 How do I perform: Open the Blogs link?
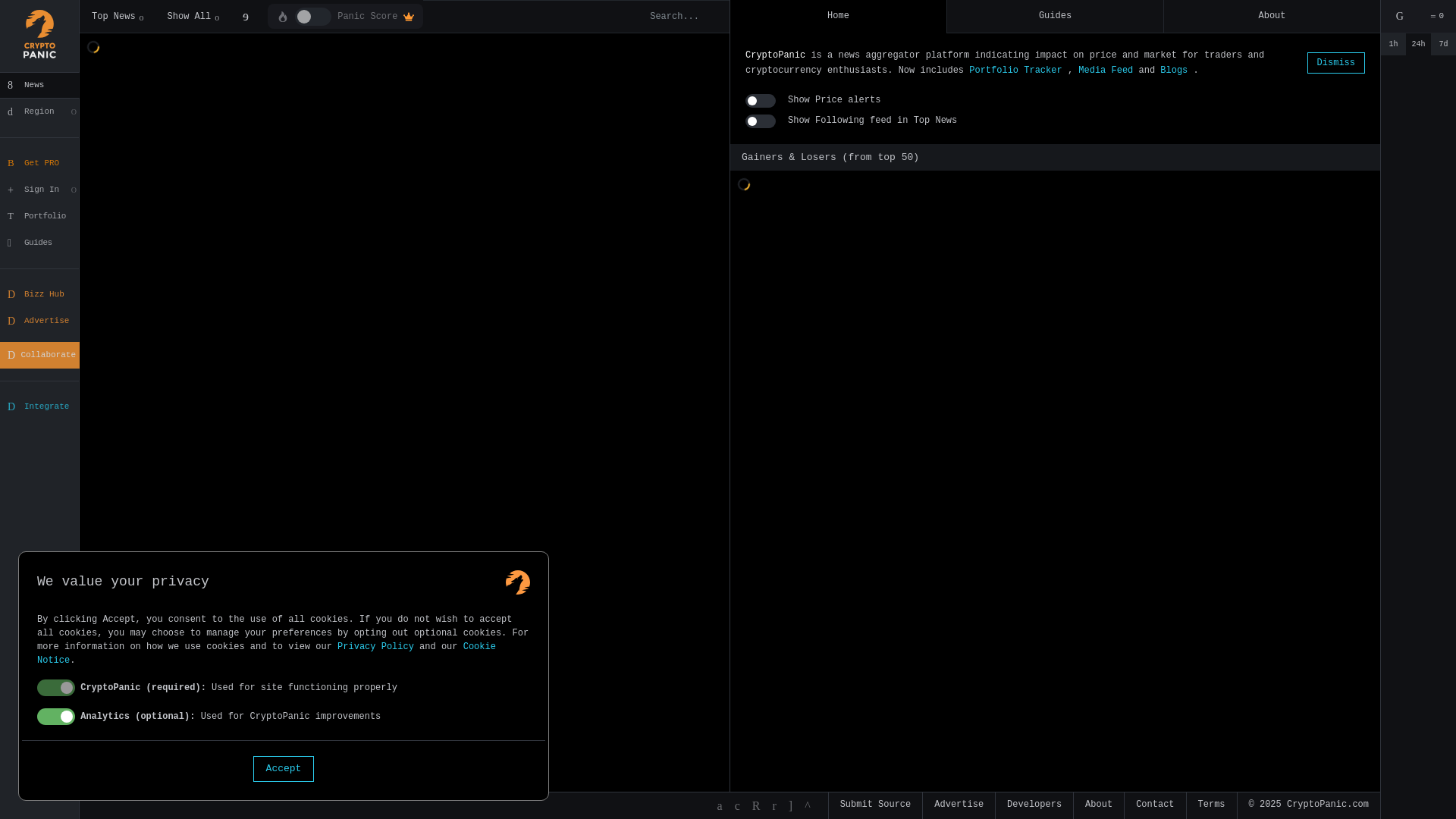coord(1174,71)
